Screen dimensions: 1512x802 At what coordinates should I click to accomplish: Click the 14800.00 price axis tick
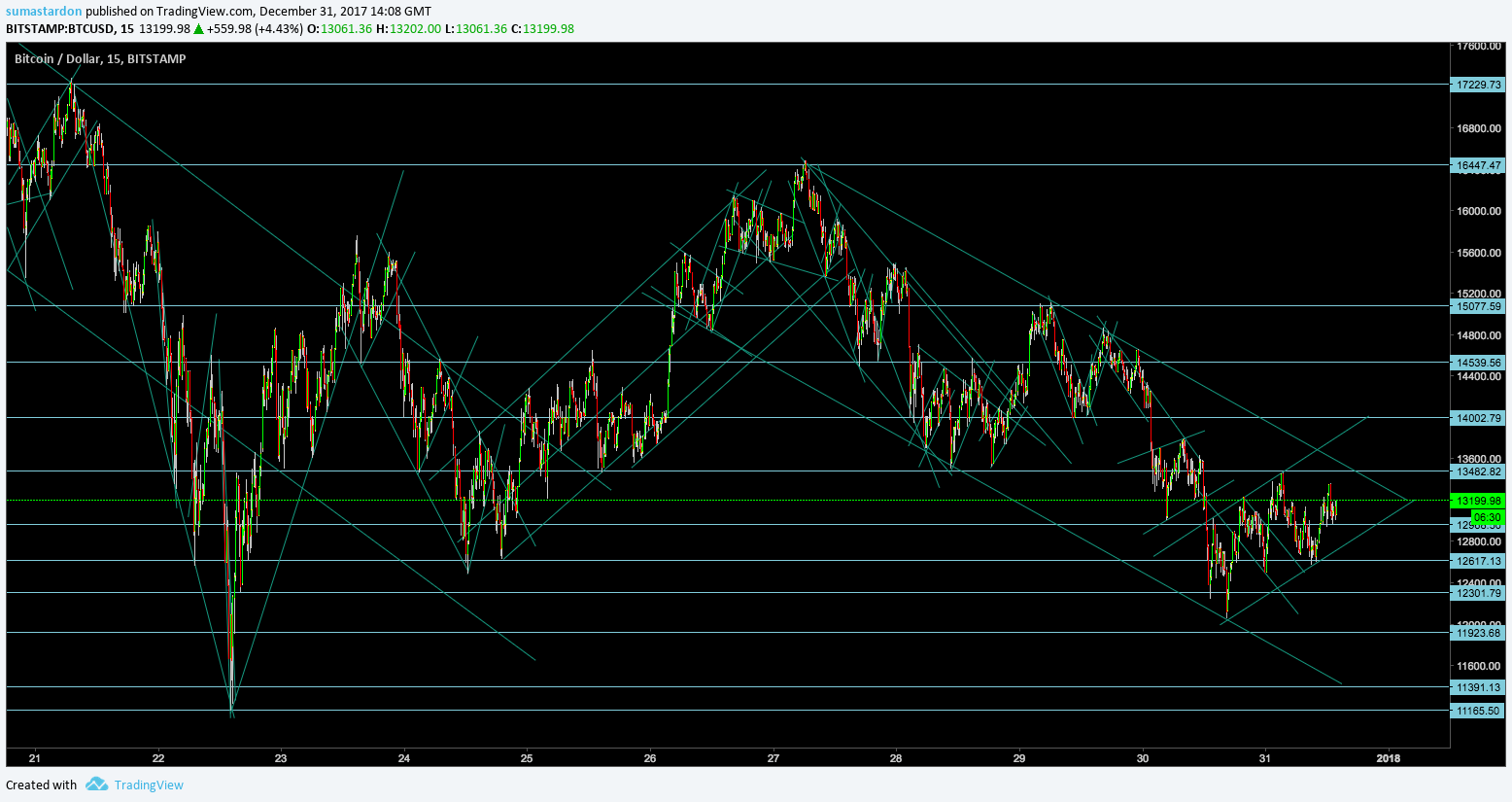pyautogui.click(x=1478, y=335)
